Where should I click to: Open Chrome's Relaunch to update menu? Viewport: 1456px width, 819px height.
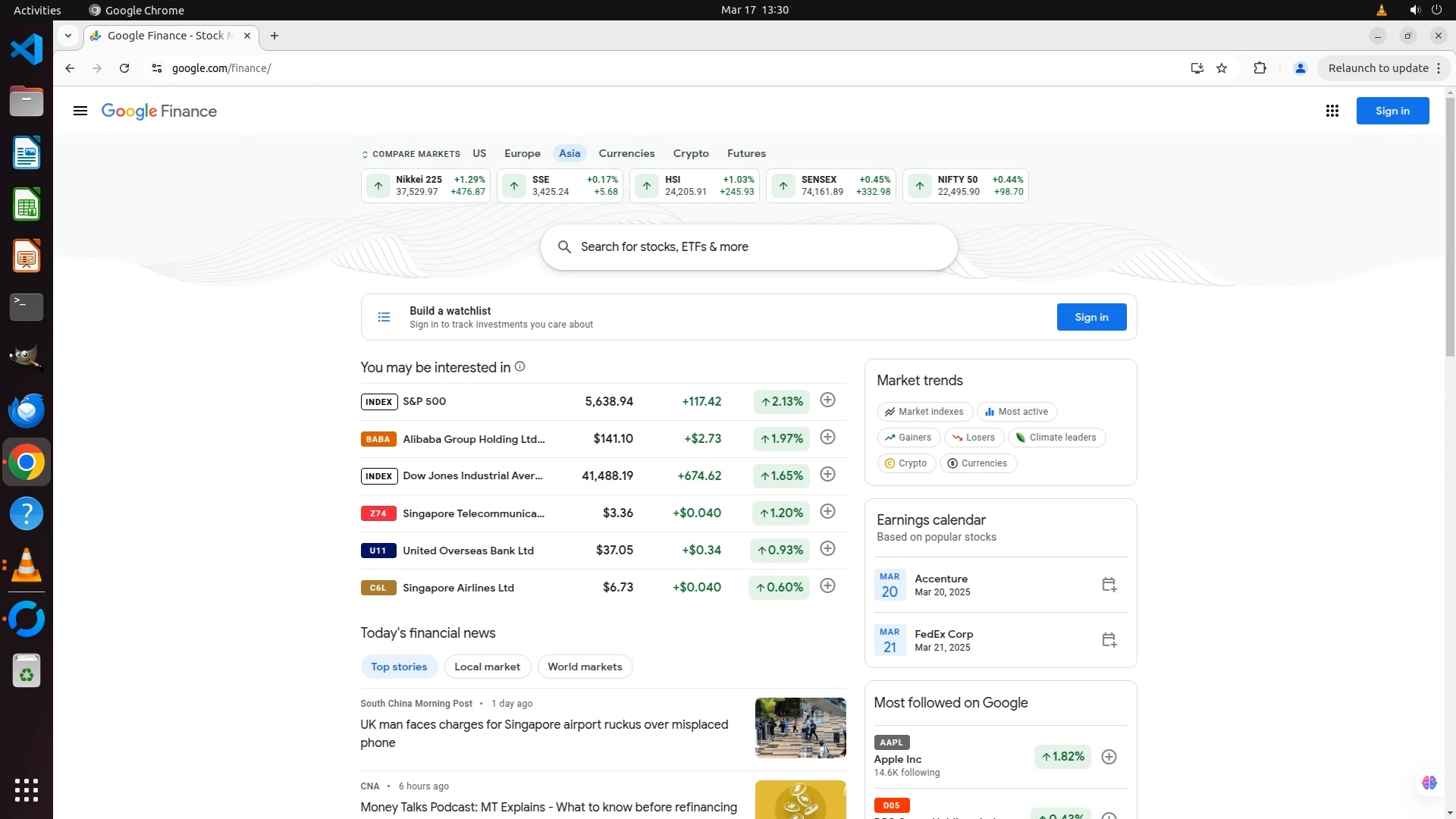(1385, 68)
